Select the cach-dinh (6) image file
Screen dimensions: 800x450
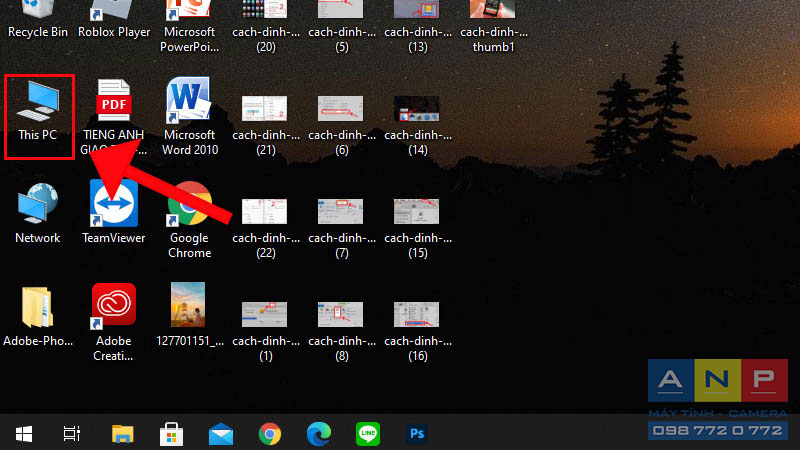(x=341, y=126)
